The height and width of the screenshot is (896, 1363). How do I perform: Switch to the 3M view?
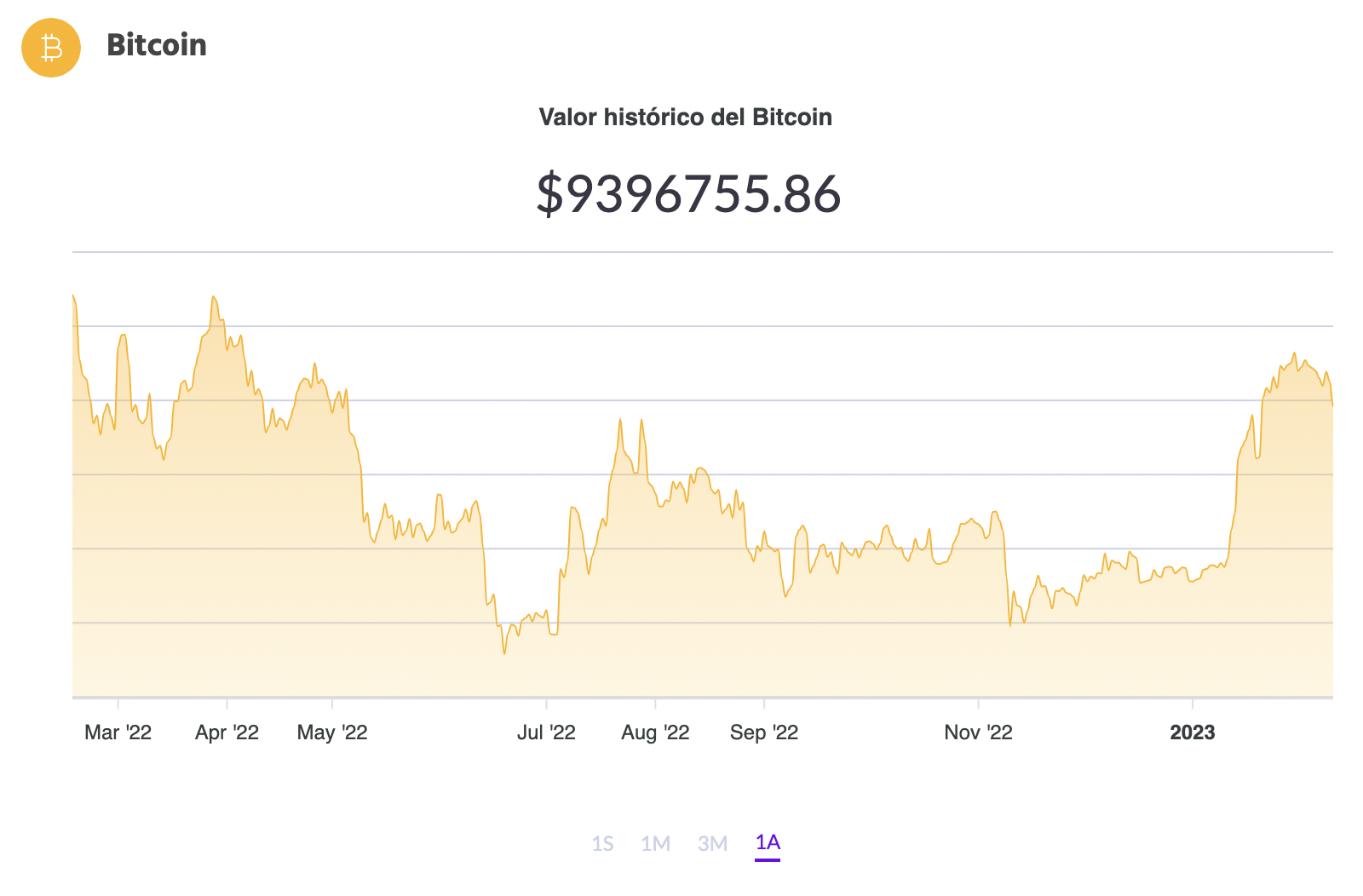(712, 842)
